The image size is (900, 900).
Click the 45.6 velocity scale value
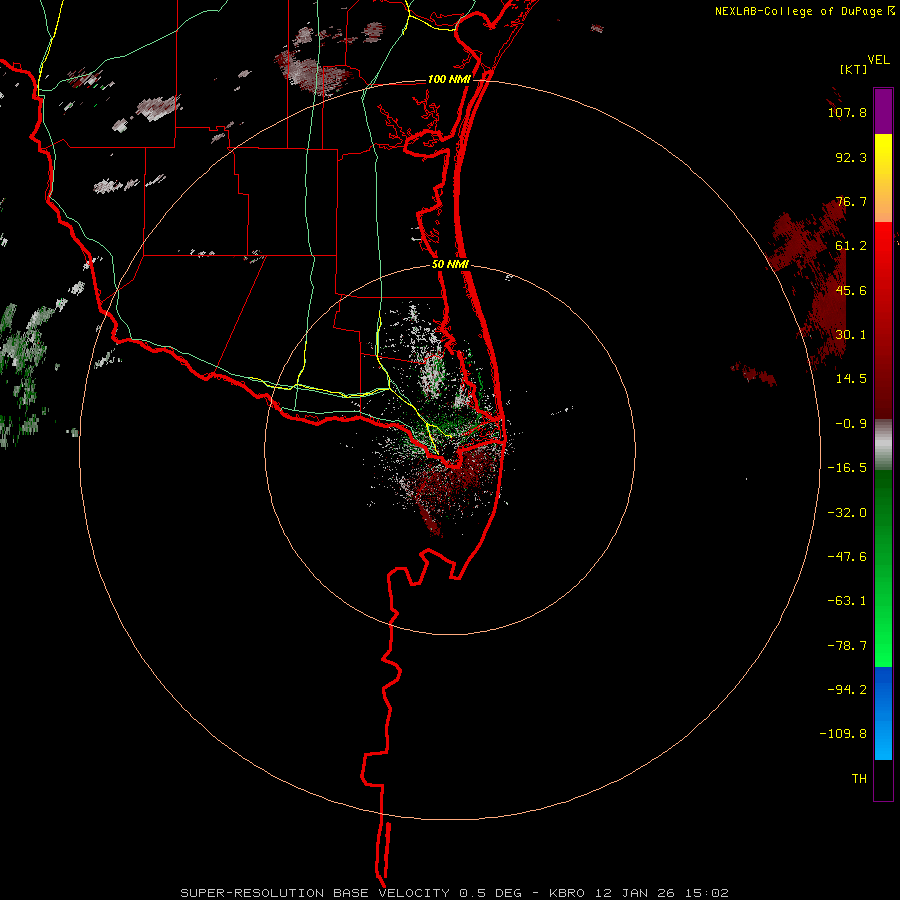click(x=851, y=290)
